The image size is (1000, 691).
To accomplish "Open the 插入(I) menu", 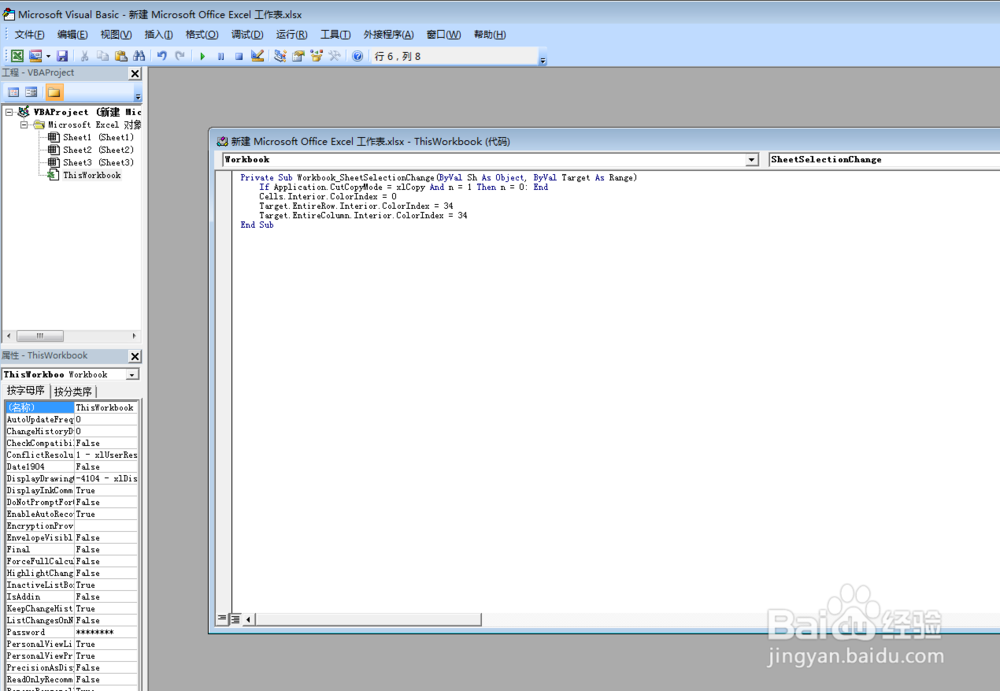I will click(158, 34).
